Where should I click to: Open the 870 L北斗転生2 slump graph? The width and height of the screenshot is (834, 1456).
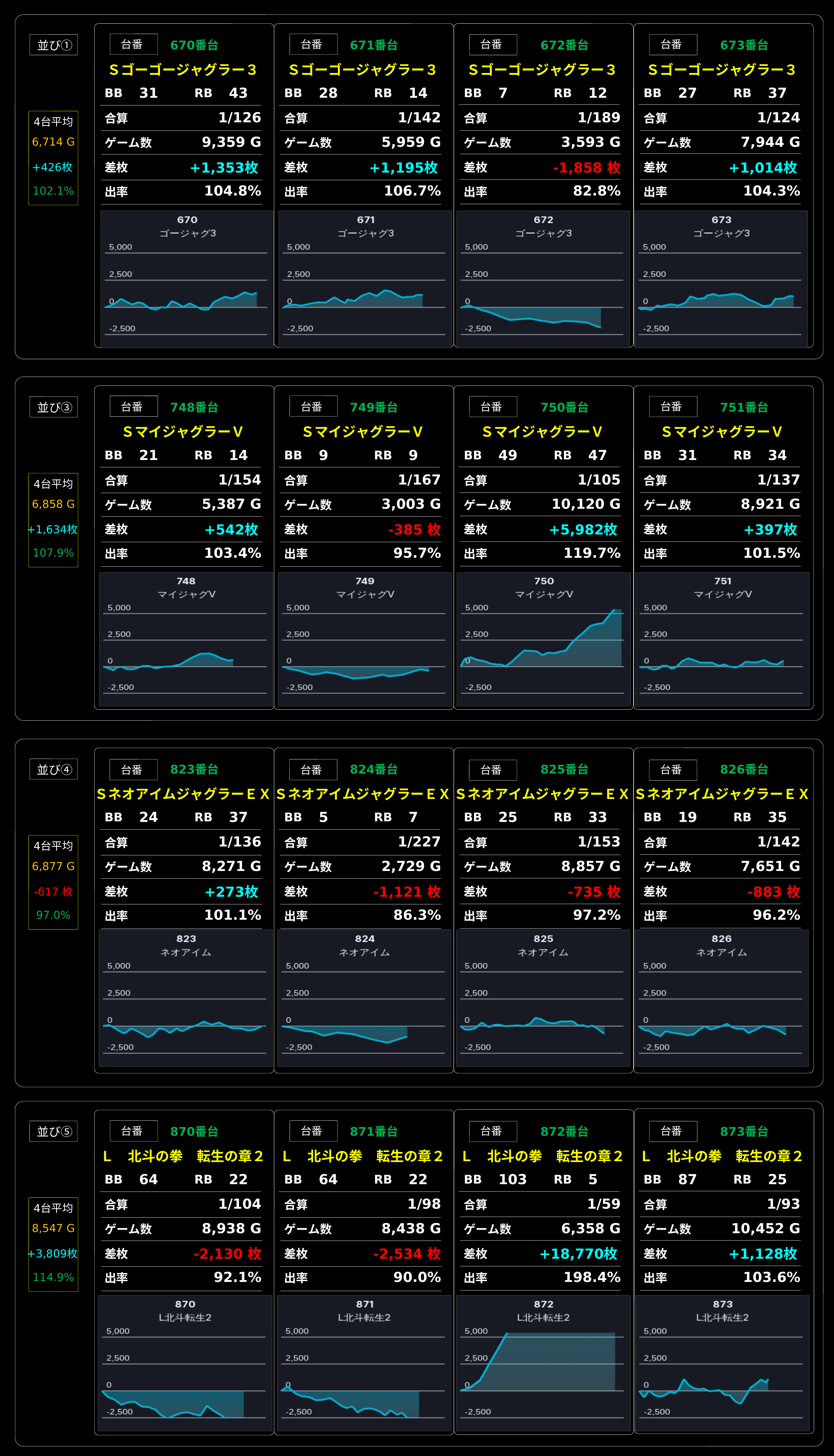coord(185,1364)
